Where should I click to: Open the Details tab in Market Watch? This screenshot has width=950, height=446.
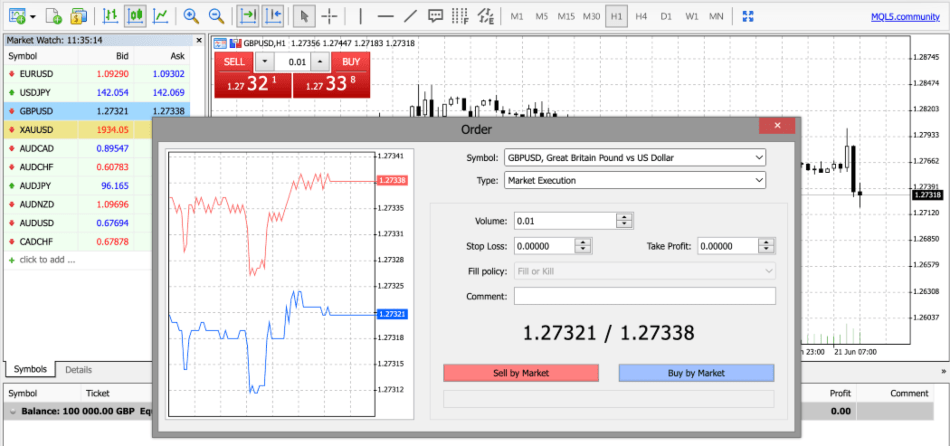79,369
